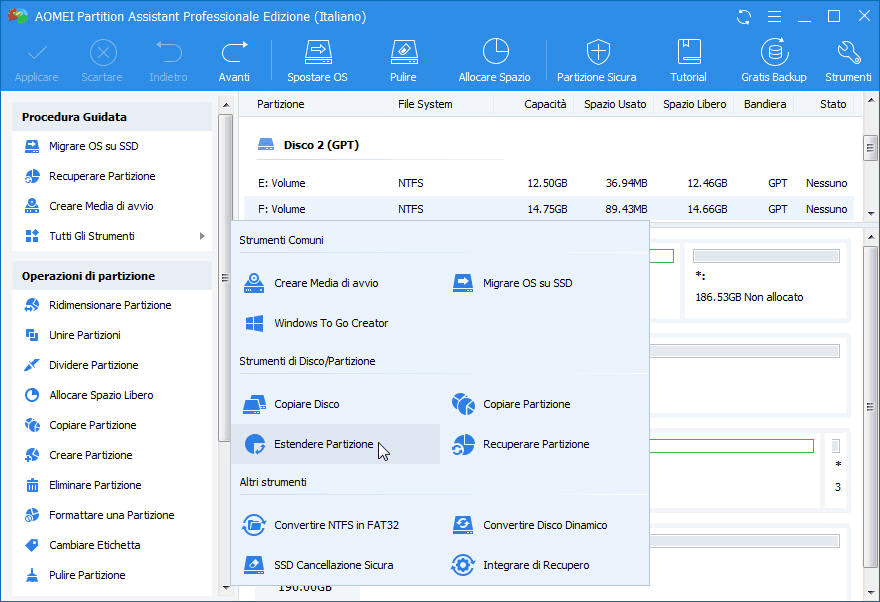The image size is (880, 602).
Task: Click Ridimensionare Partizione in the sidebar
Action: pyautogui.click(x=110, y=305)
